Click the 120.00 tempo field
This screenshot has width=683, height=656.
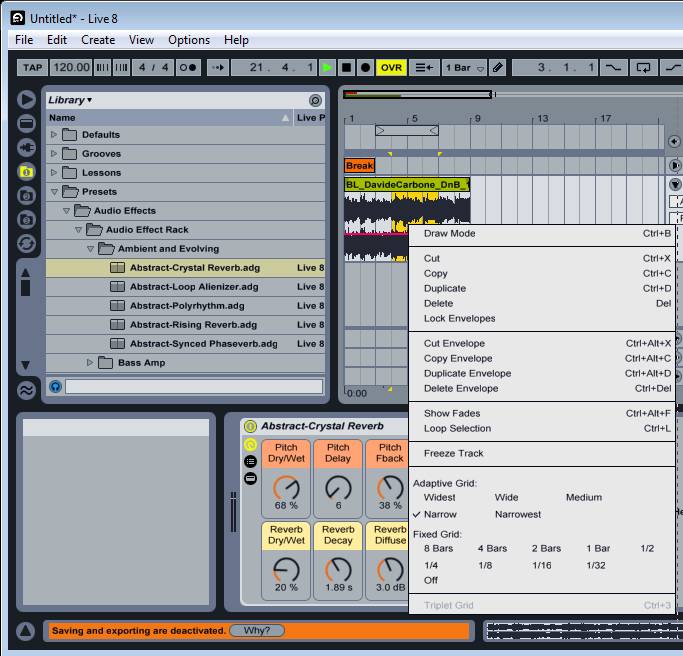pos(71,68)
